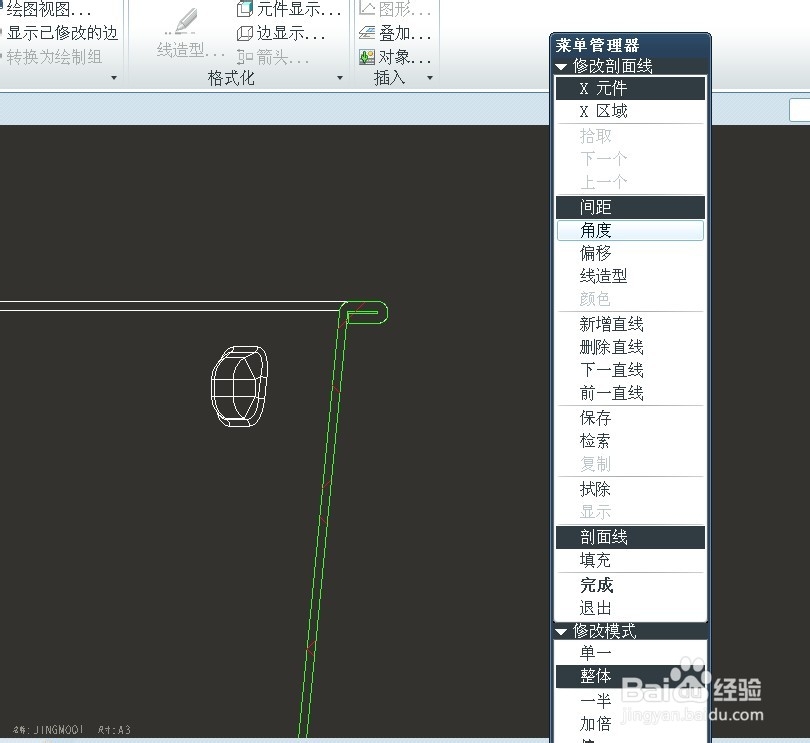The width and height of the screenshot is (810, 743).
Task: Collapse the 修改模式 menu section
Action: (x=561, y=630)
